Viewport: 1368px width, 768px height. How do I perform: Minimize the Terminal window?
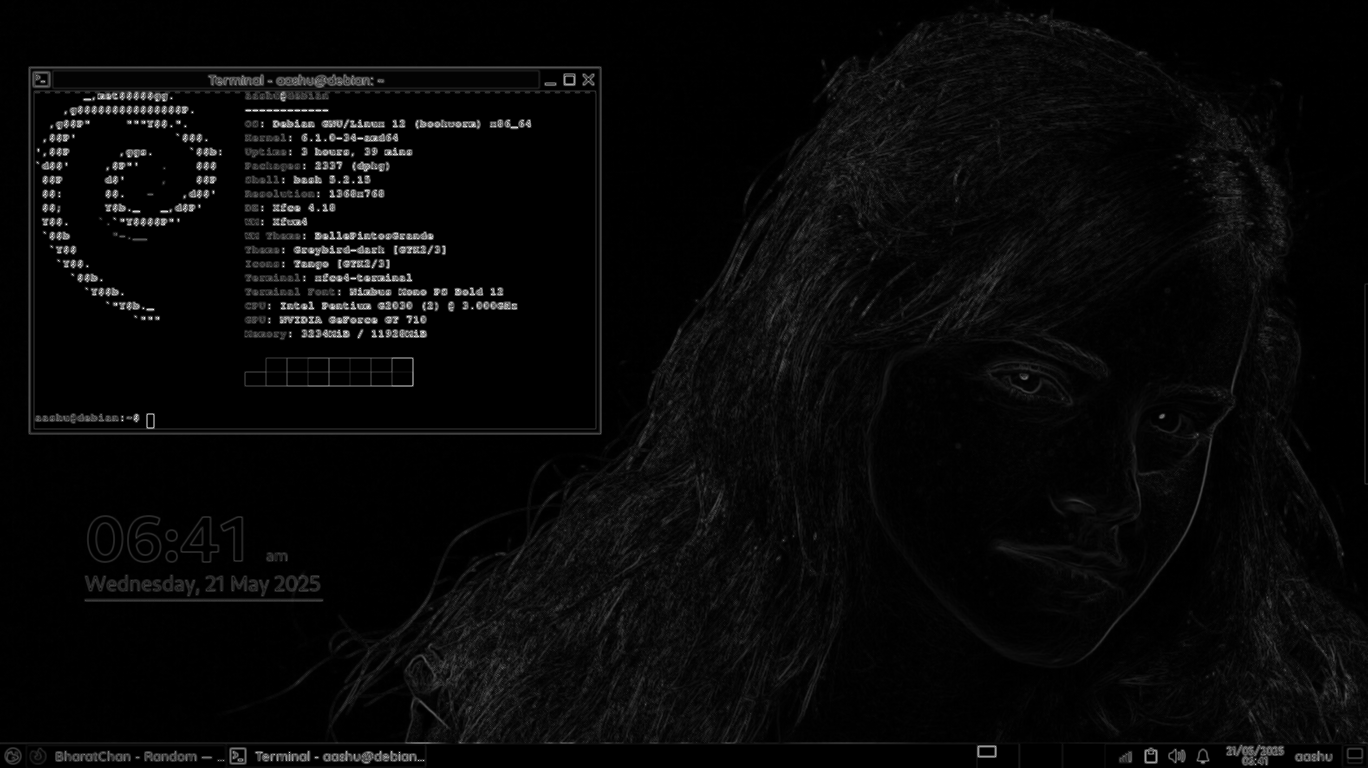(550, 80)
